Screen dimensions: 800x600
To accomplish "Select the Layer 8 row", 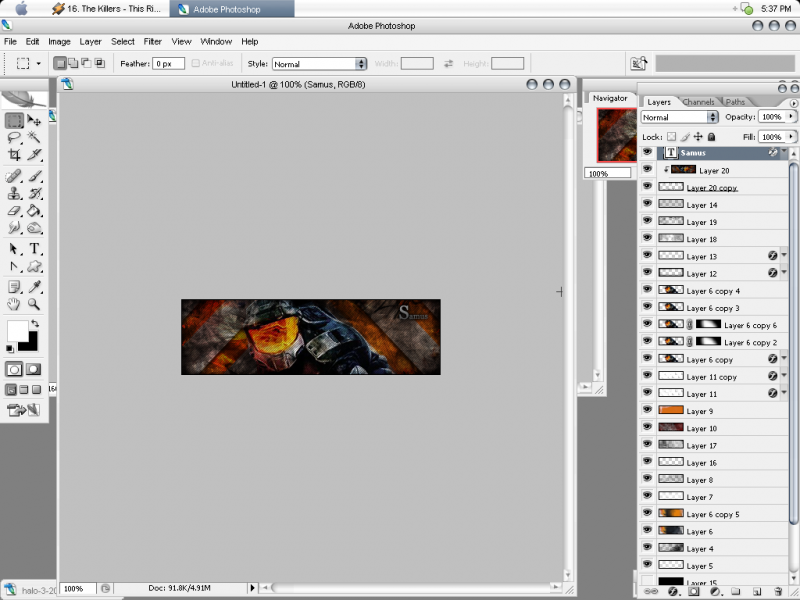I will (714, 479).
